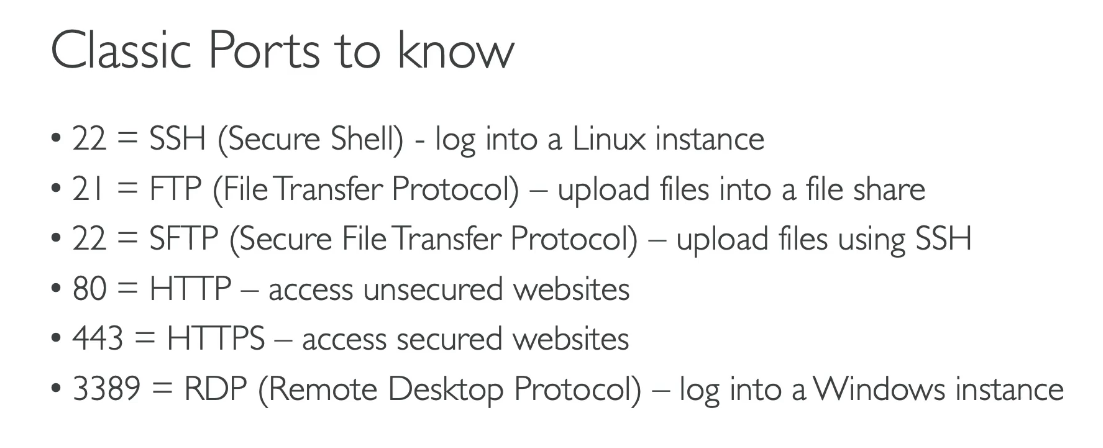Image resolution: width=1103 pixels, height=448 pixels.
Task: Click "access unsecured websites" text
Action: point(449,289)
